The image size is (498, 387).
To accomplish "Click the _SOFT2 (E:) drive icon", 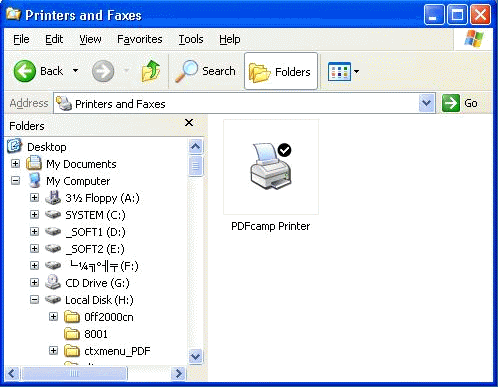I will click(x=53, y=249).
